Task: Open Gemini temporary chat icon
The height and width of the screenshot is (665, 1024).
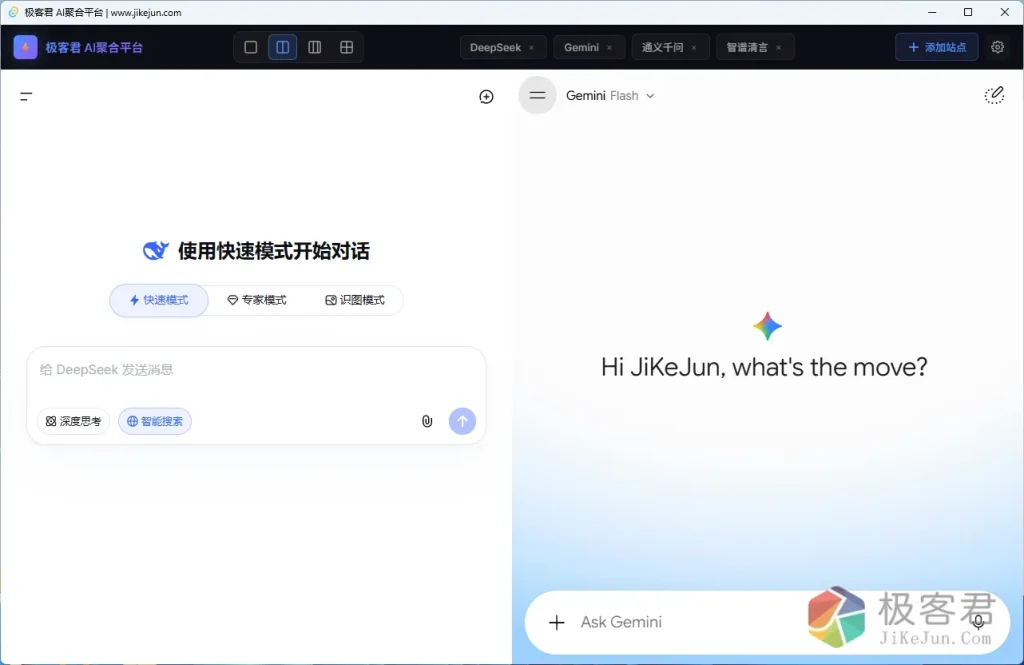Action: coord(994,95)
